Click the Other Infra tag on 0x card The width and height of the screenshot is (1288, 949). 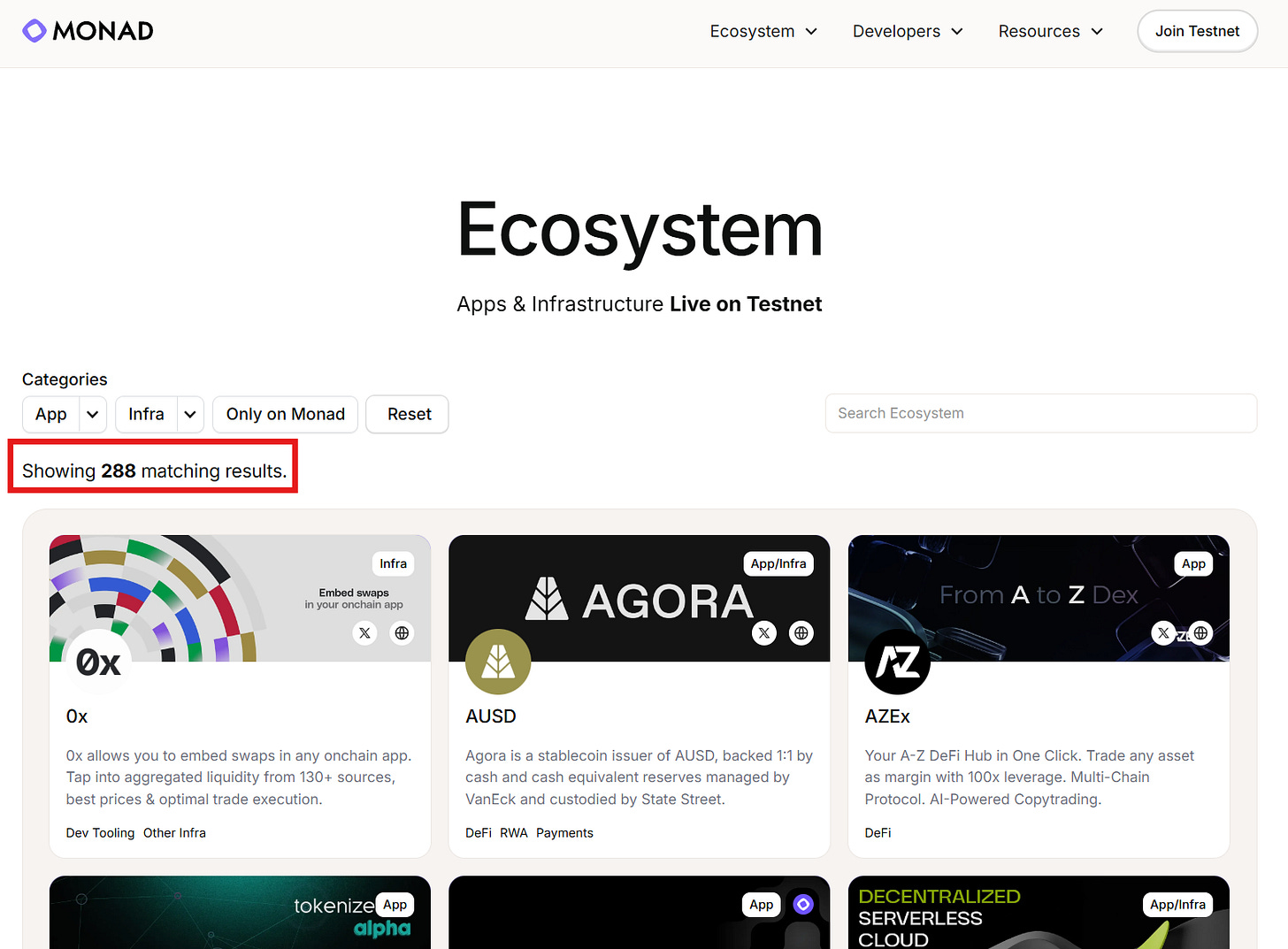click(174, 833)
